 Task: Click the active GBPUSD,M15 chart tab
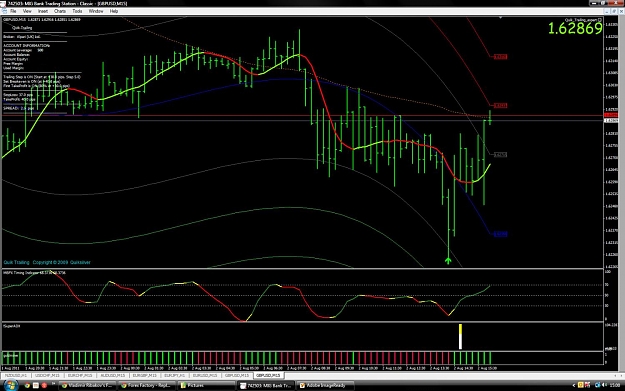[268, 375]
